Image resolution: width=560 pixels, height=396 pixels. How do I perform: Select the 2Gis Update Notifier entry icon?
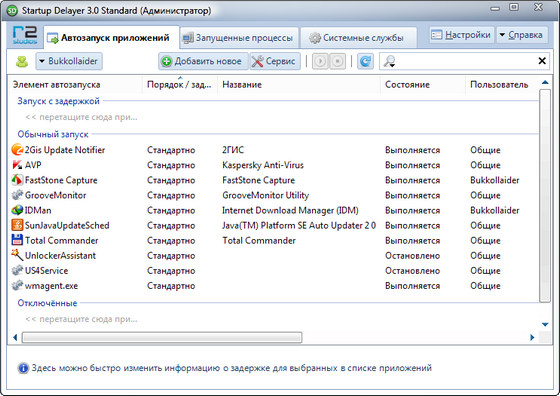(x=17, y=150)
